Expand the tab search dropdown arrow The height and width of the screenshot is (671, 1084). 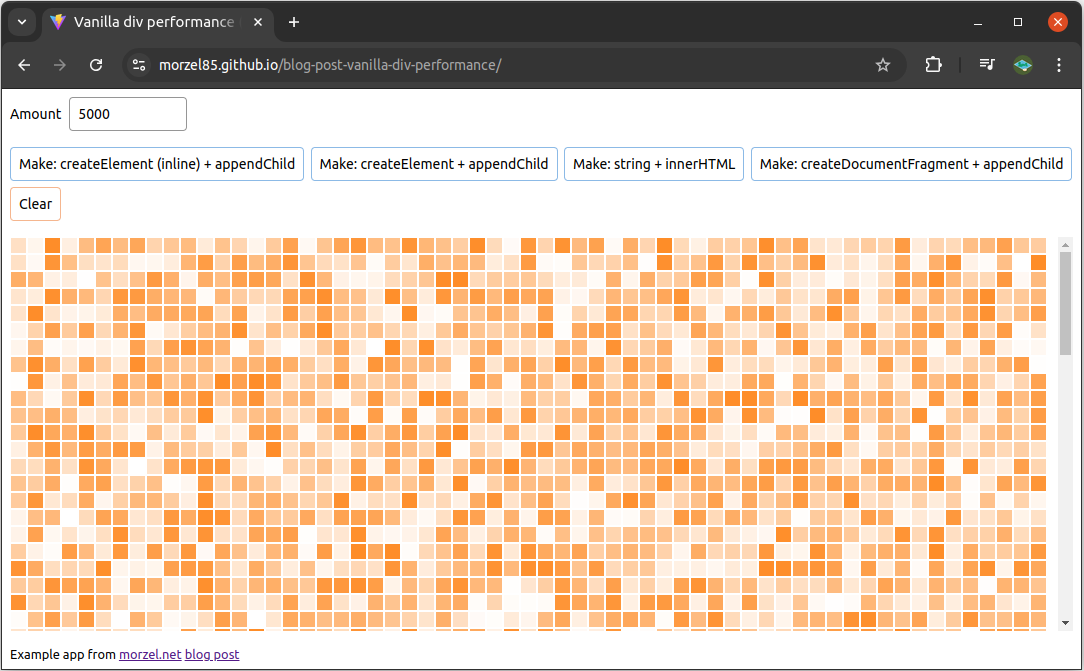21,22
